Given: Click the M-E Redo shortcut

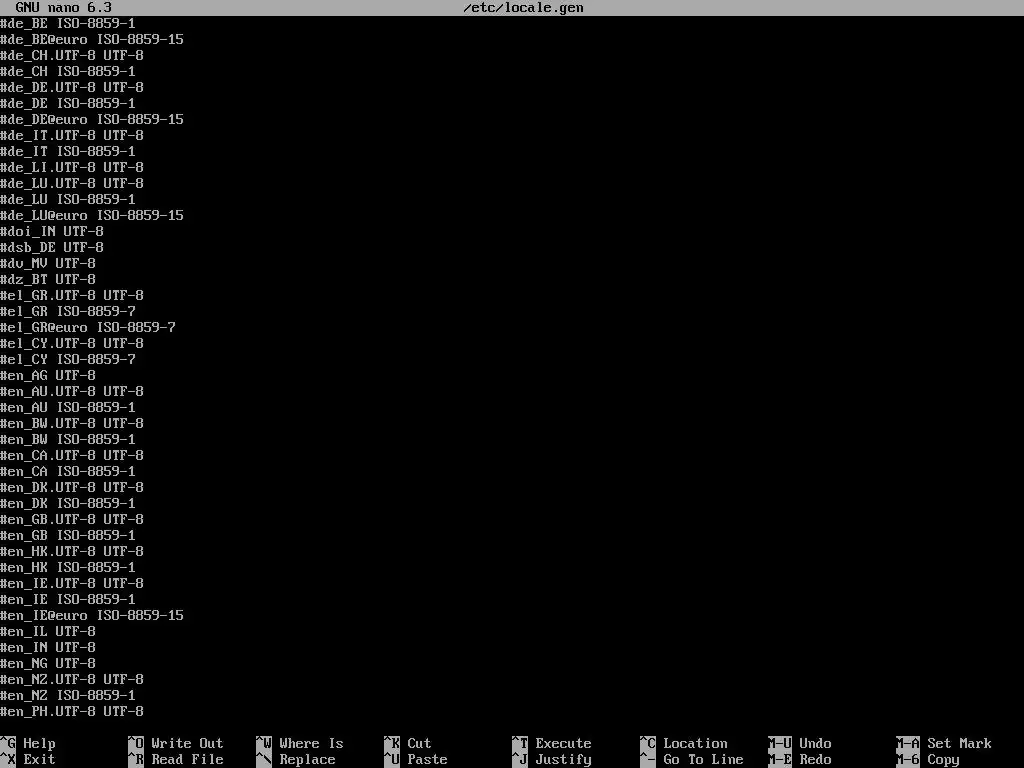Looking at the screenshot, I should pyautogui.click(x=800, y=760).
